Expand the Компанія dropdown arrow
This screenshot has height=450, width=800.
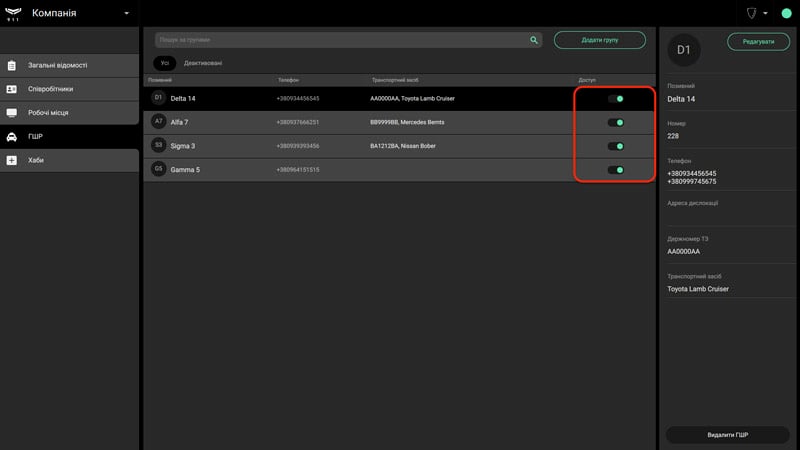(127, 13)
